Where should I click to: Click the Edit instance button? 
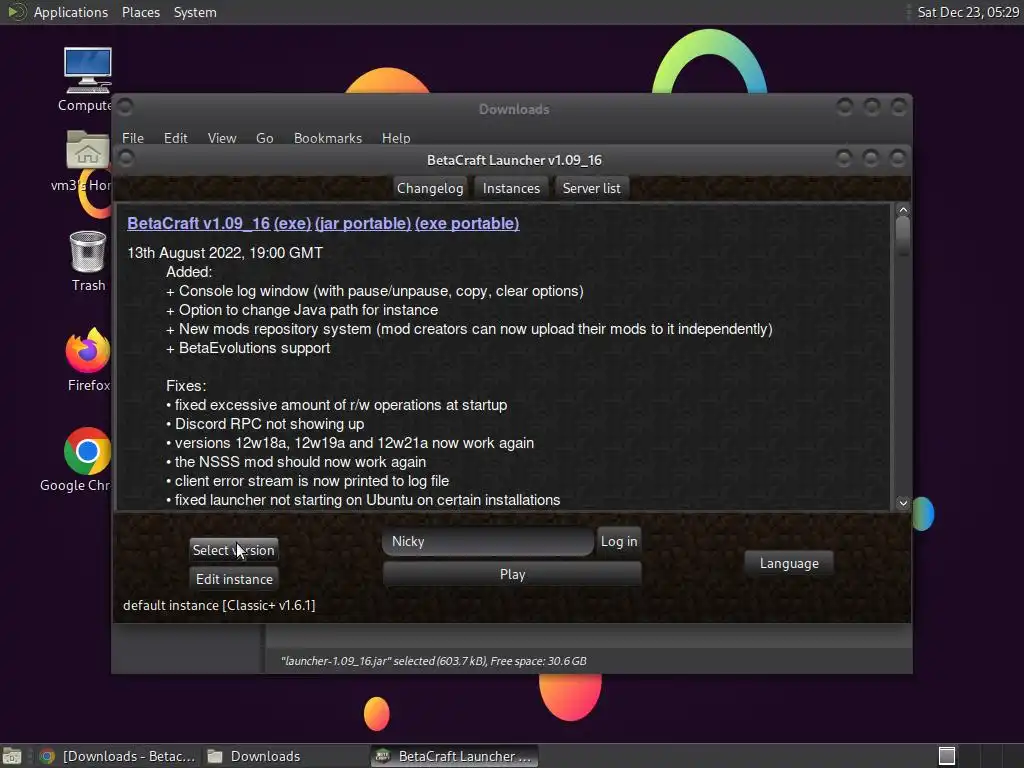click(x=234, y=579)
